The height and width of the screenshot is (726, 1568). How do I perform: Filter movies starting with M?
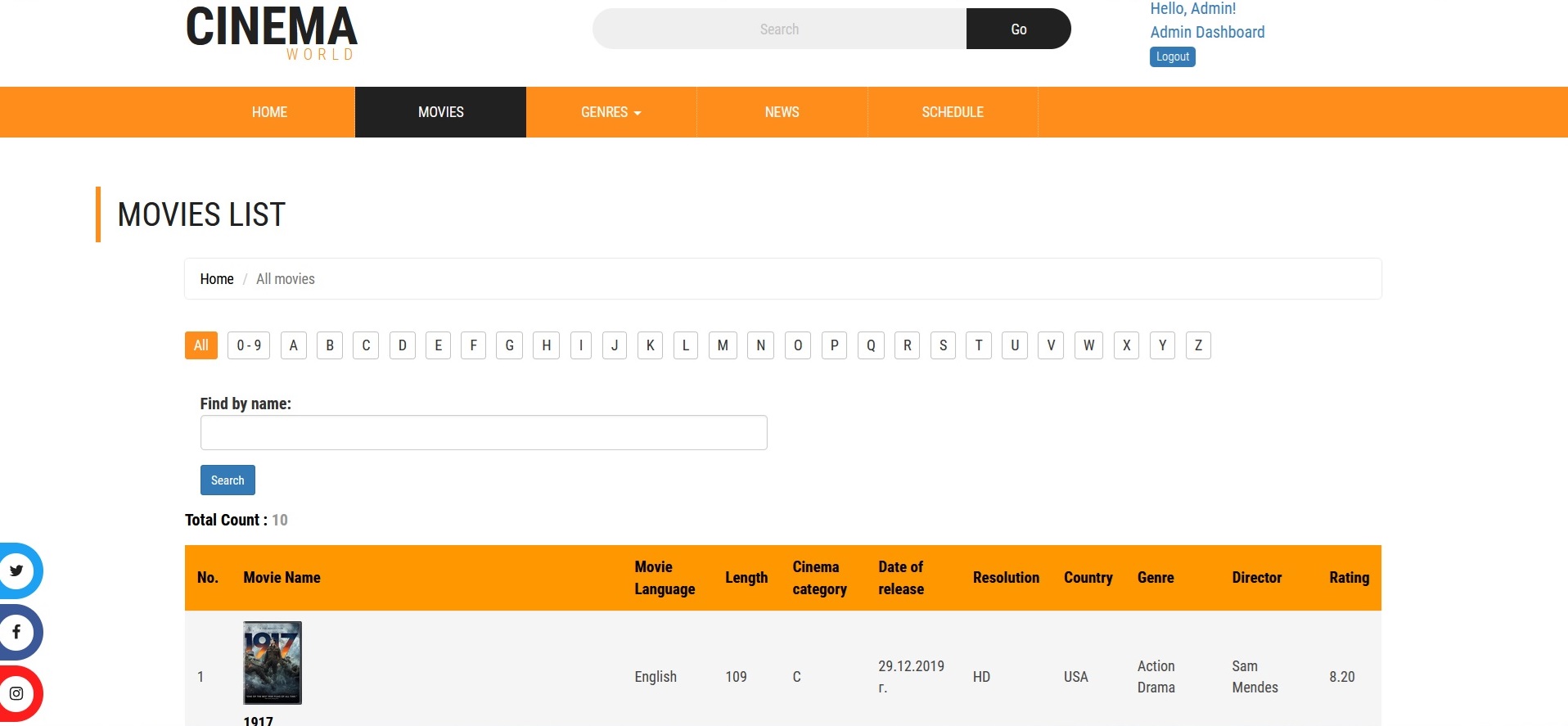[723, 345]
